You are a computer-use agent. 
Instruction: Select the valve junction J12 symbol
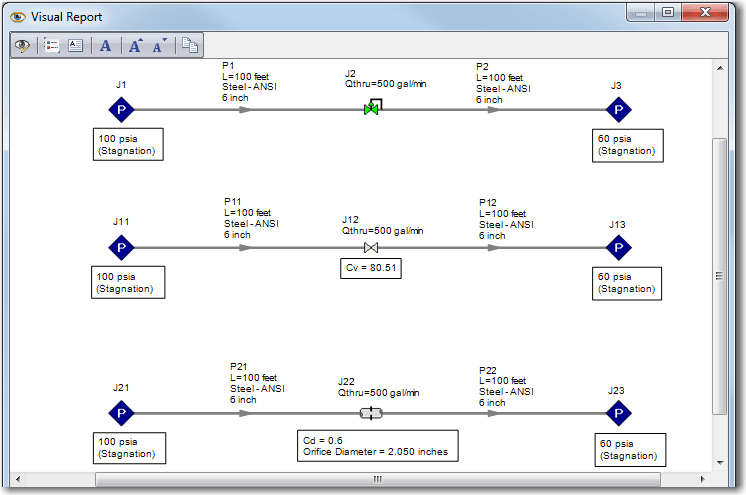370,247
